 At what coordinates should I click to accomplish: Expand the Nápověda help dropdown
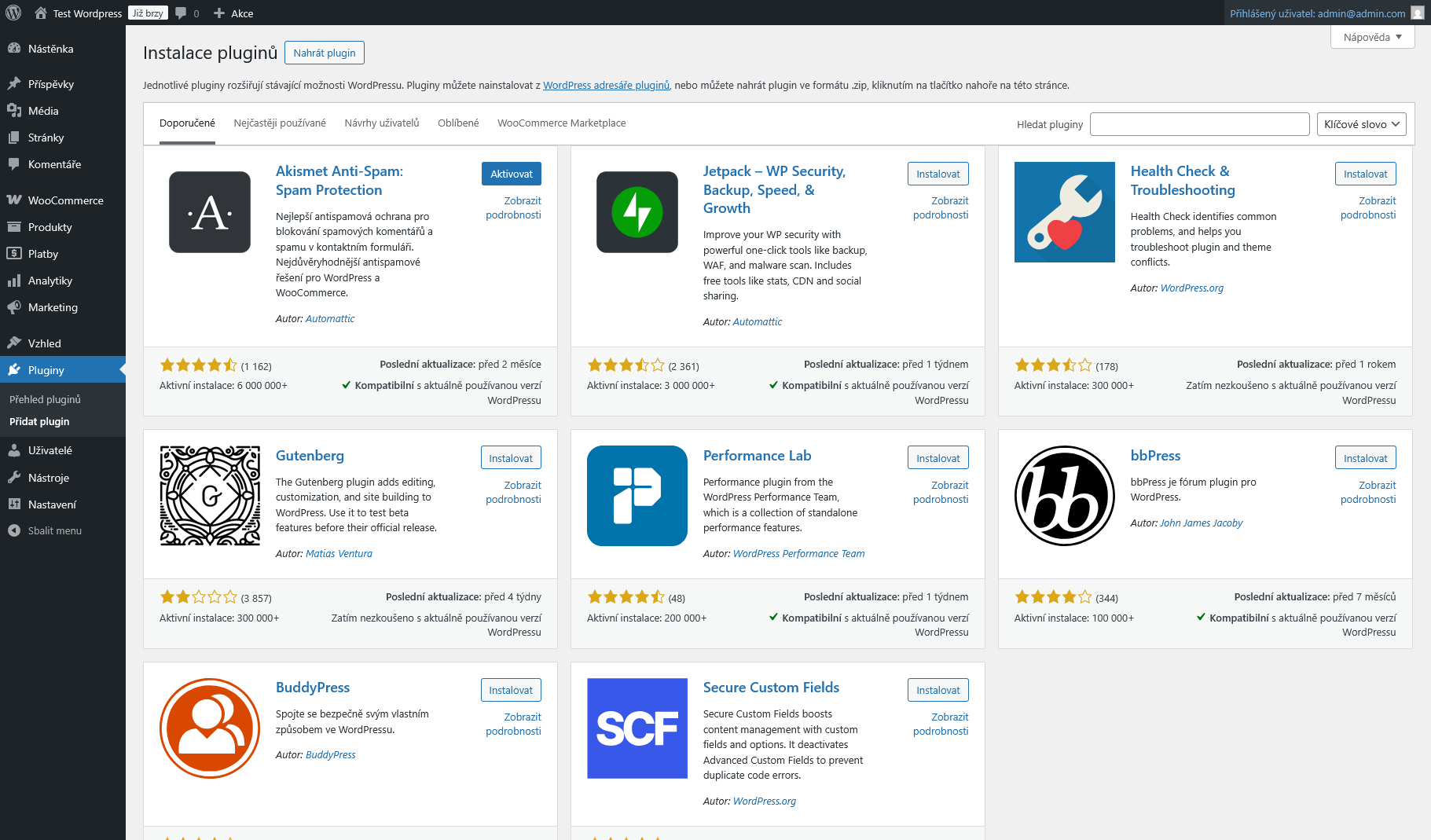click(x=1372, y=37)
